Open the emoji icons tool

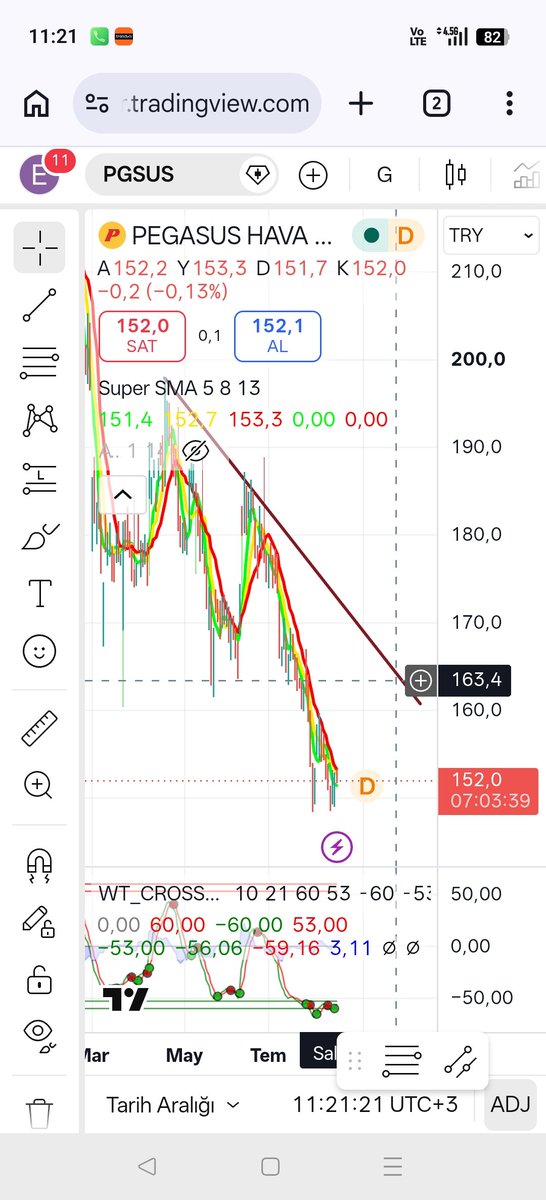[39, 652]
